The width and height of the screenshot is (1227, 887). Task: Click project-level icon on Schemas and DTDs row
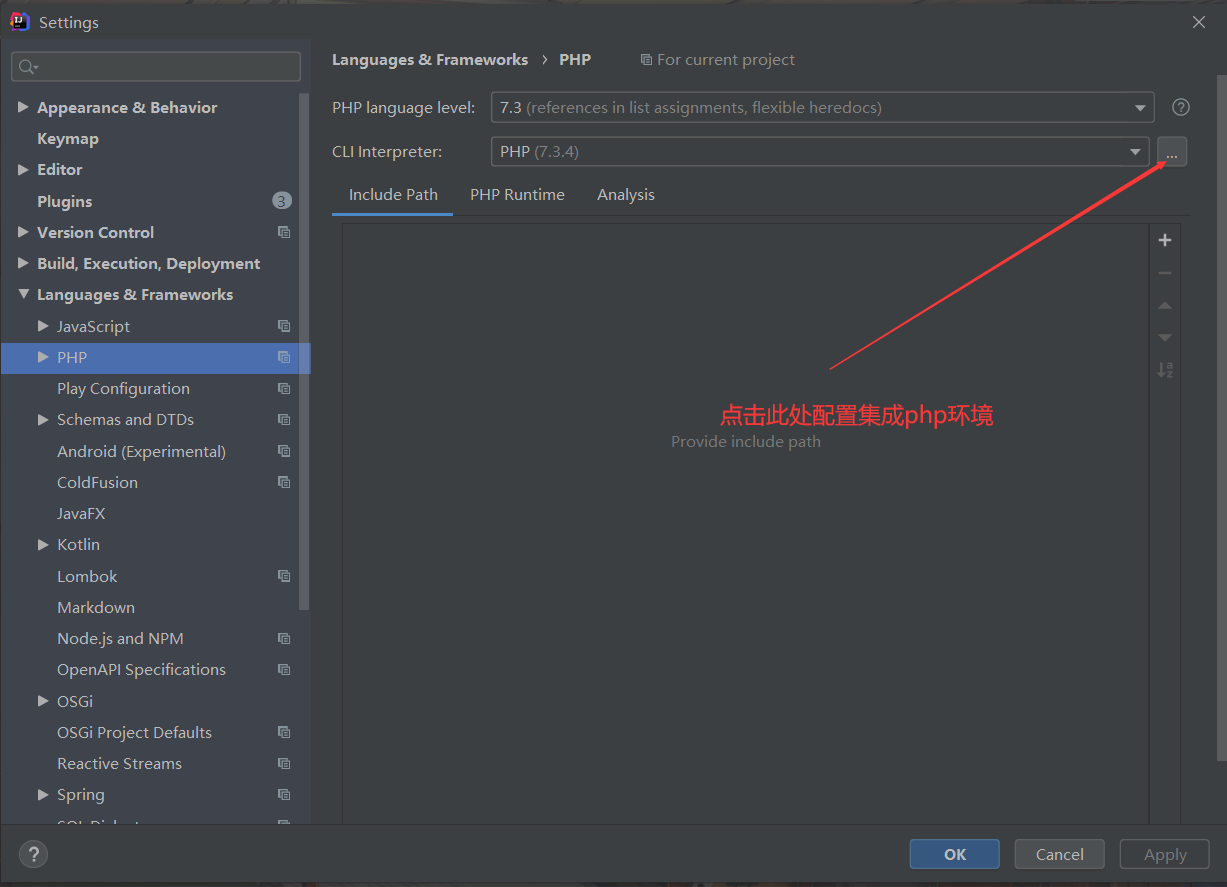point(284,419)
